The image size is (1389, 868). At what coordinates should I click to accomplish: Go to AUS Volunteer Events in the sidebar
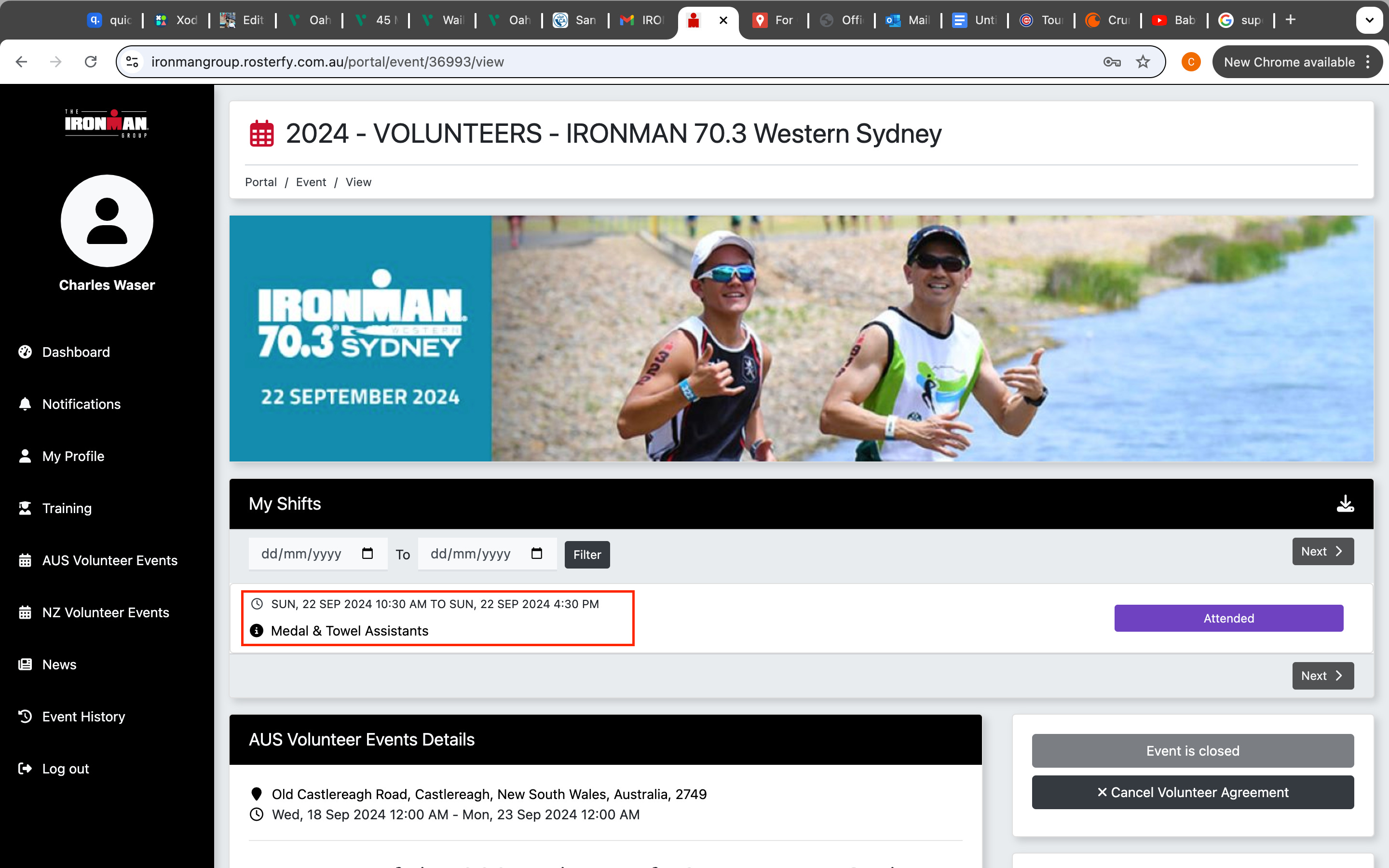(x=109, y=560)
